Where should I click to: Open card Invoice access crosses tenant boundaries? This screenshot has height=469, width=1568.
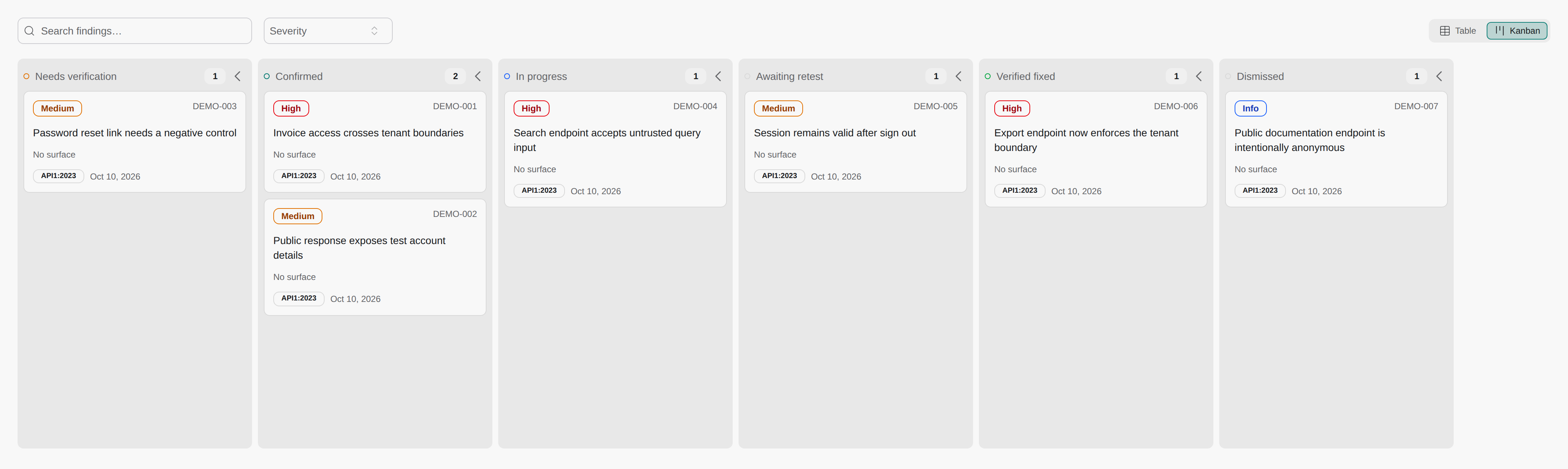tap(375, 142)
